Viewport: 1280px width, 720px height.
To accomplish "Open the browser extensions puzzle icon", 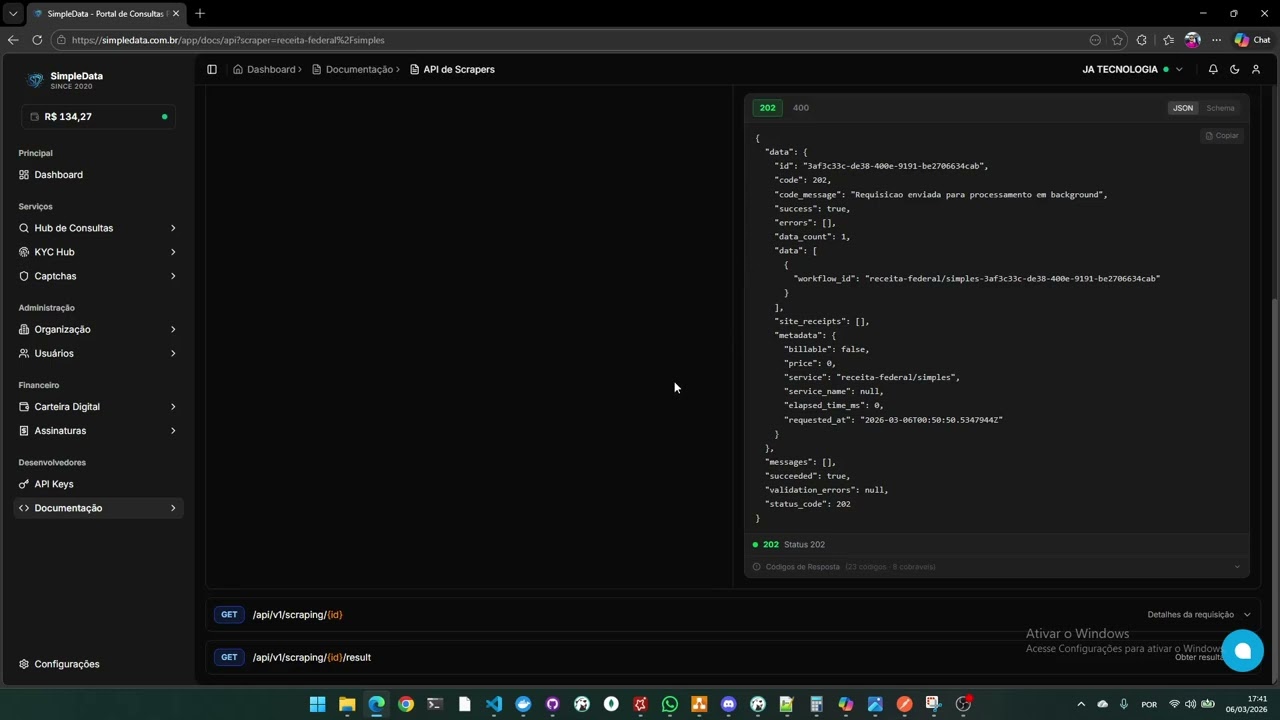I will coord(1142,40).
